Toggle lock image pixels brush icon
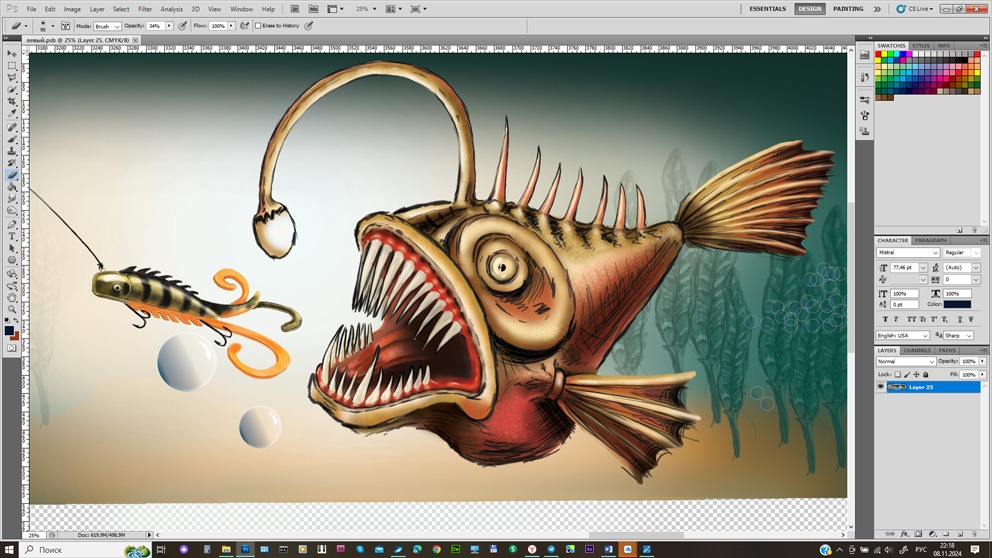992x558 pixels. coord(907,375)
